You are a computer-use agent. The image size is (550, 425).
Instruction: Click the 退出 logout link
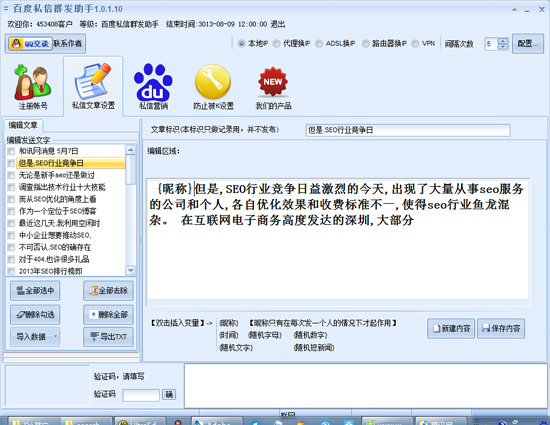click(x=278, y=24)
